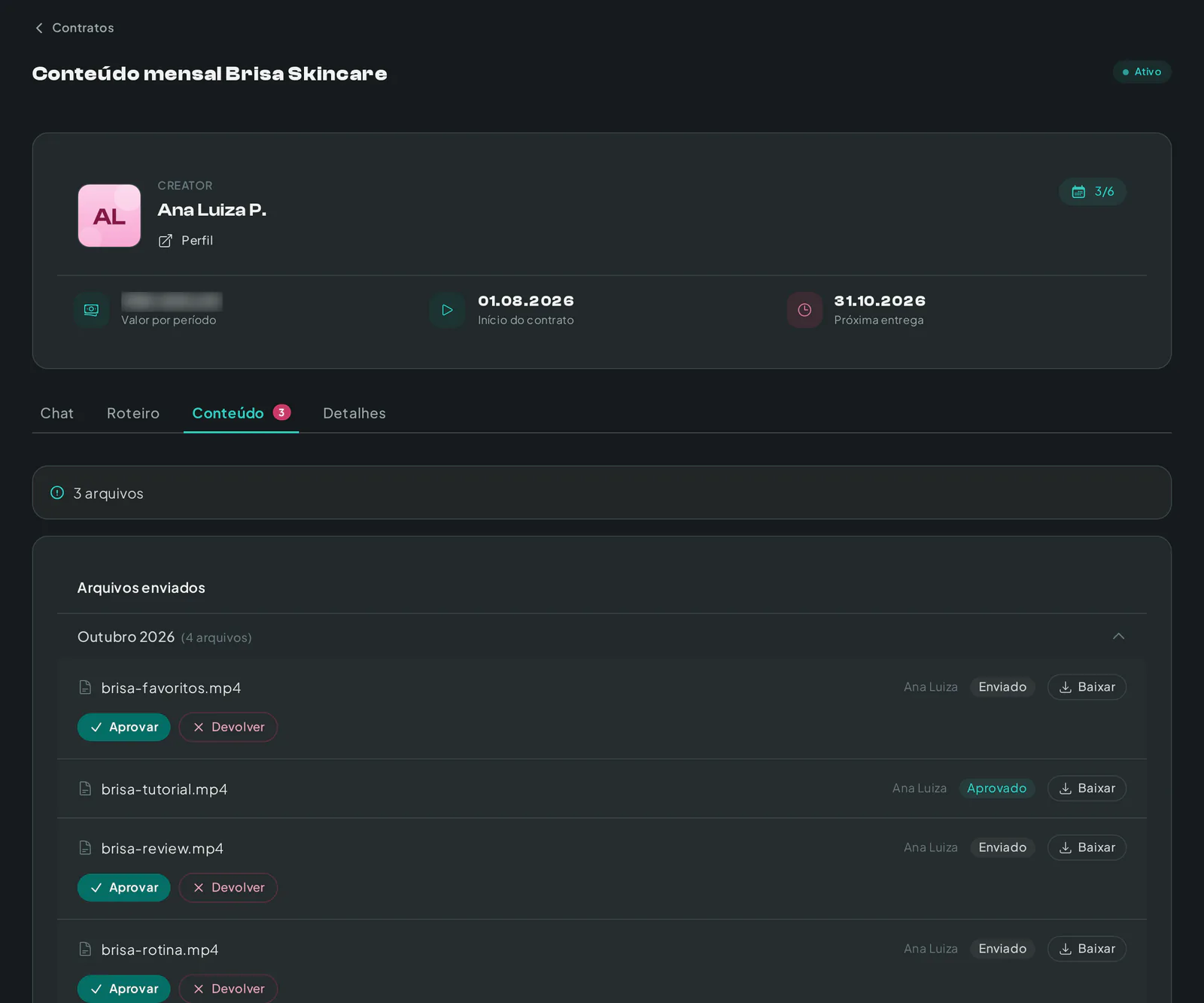Click the file icon for brisa-tutorial.mp4
This screenshot has width=1204, height=1003.
click(x=85, y=789)
